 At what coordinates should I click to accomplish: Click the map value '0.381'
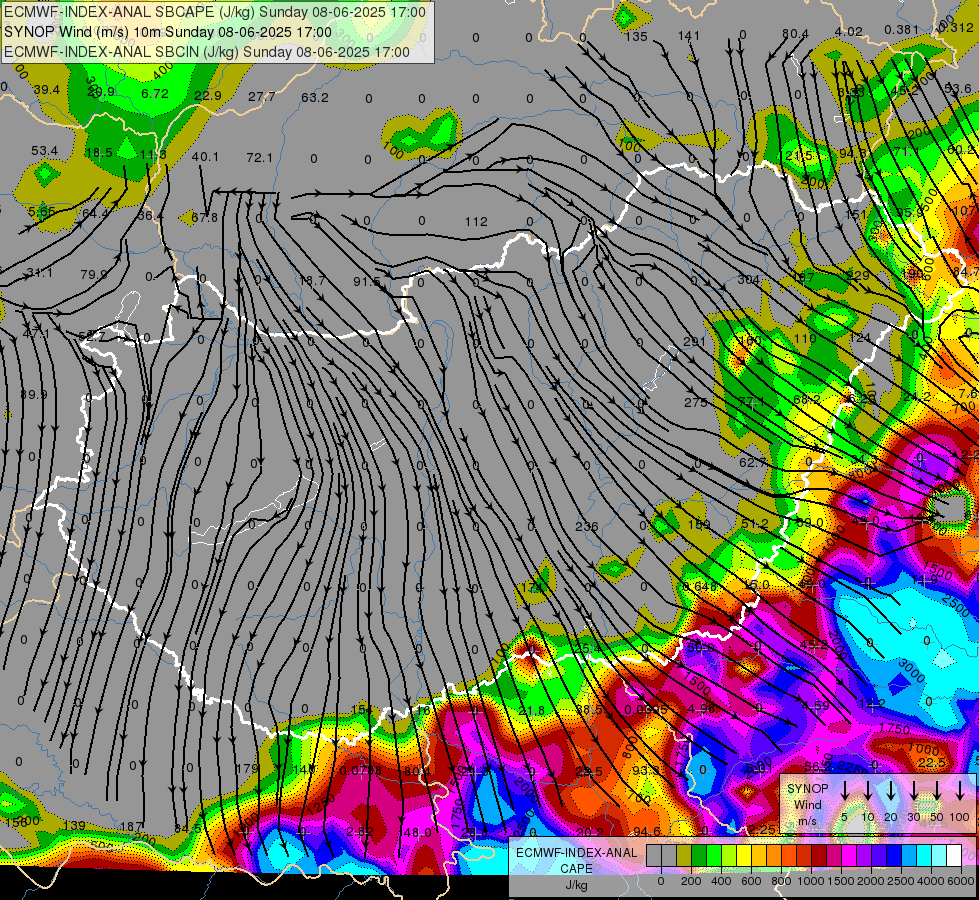(x=902, y=30)
